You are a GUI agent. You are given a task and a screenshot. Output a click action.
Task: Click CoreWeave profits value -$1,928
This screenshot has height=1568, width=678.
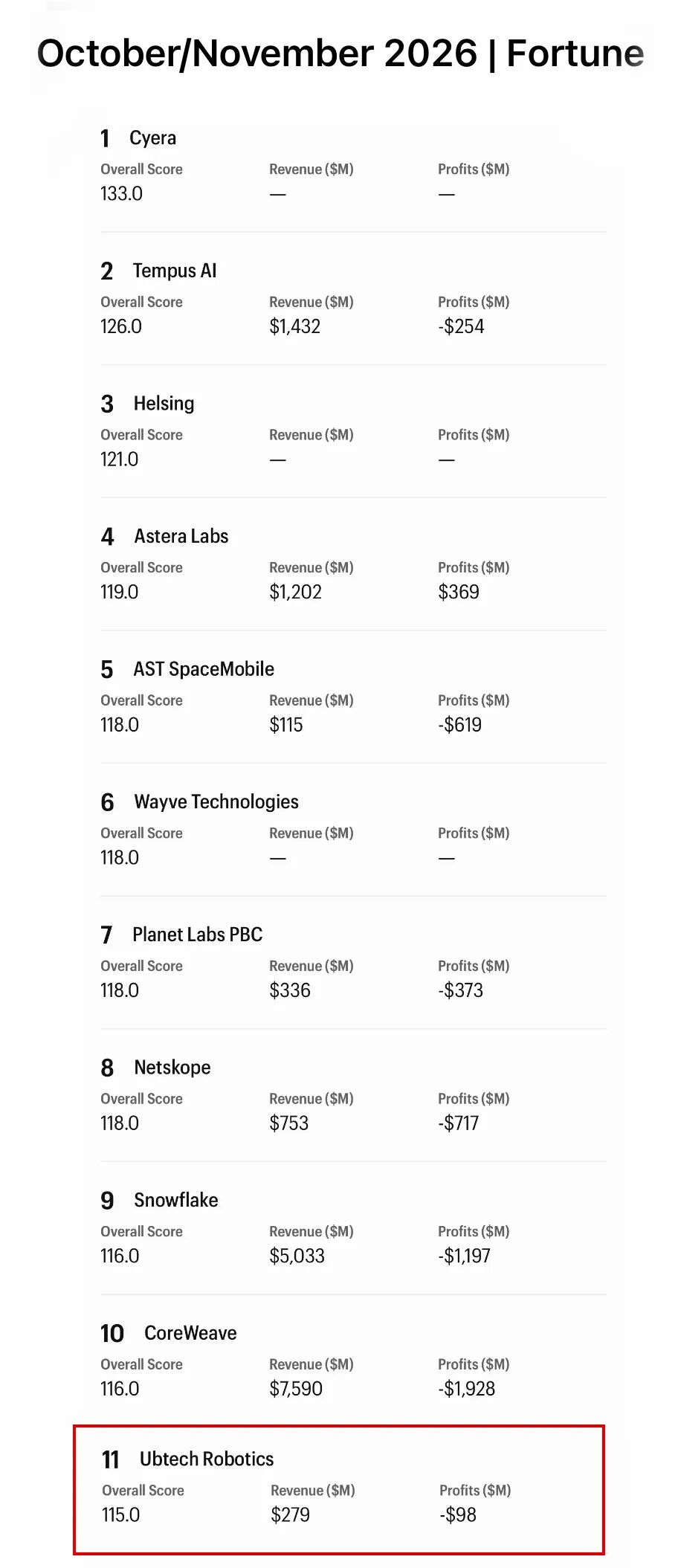click(466, 1389)
